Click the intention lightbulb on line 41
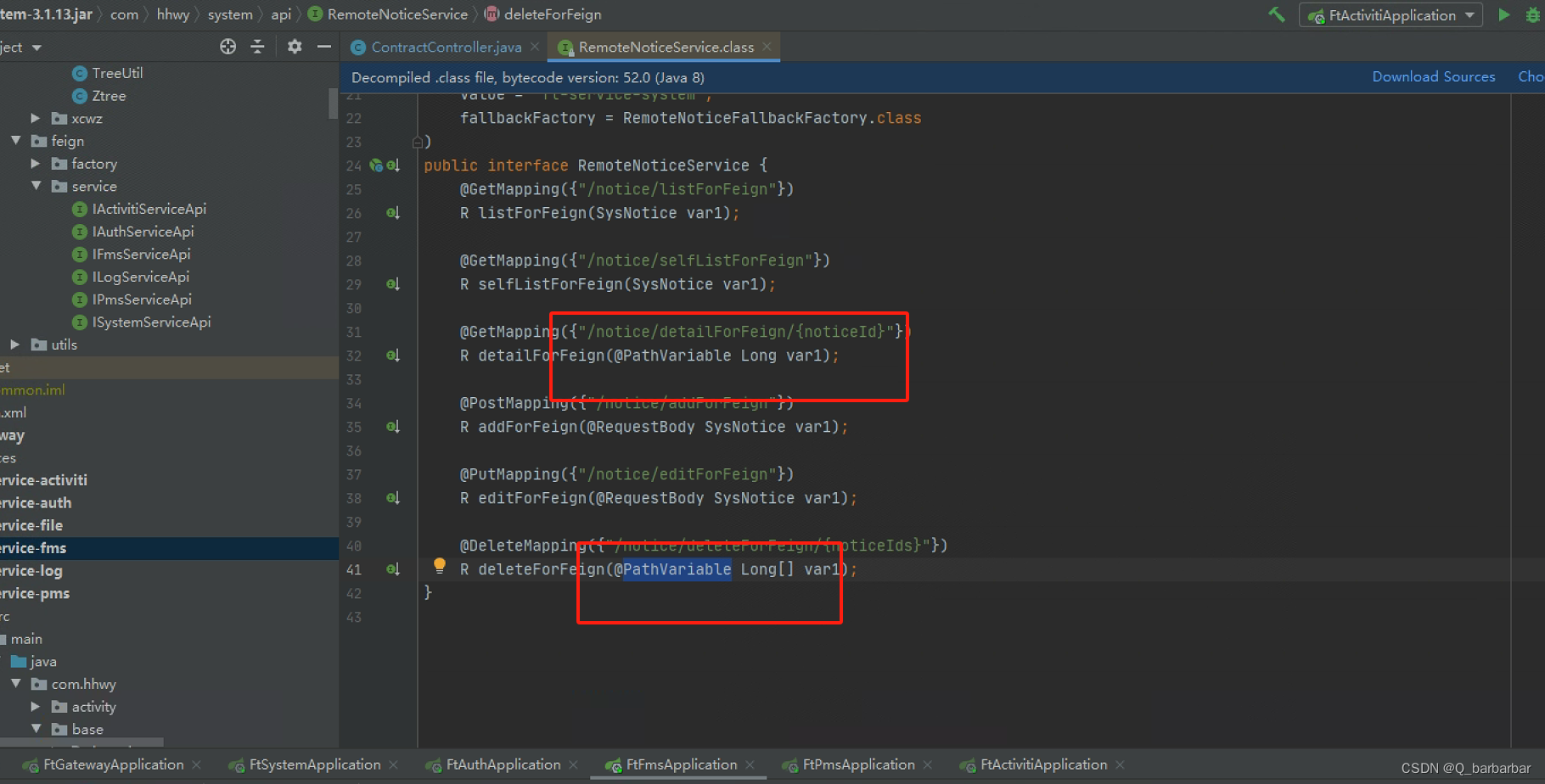This screenshot has height=784, width=1545. pos(440,565)
